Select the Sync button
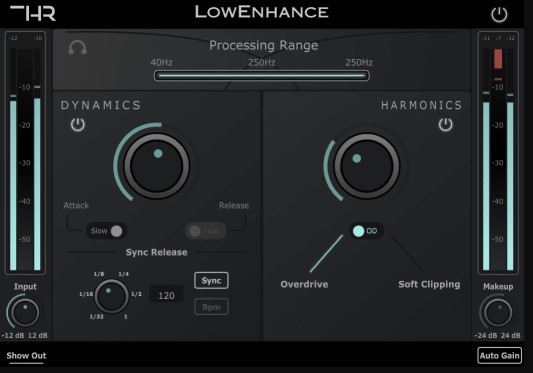Screen dimensions: 533x373 pyautogui.click(x=211, y=281)
